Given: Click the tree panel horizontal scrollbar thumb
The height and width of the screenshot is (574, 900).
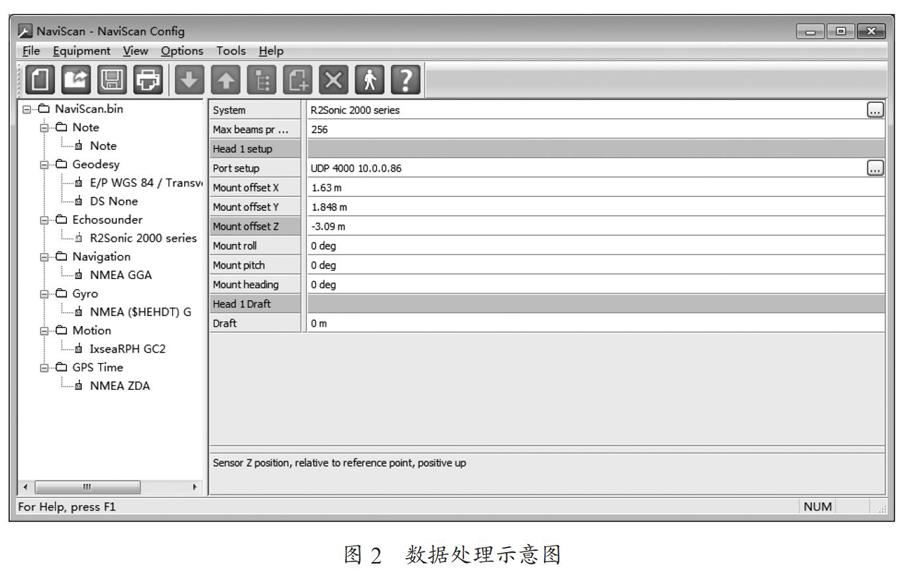Looking at the screenshot, I should (x=87, y=487).
